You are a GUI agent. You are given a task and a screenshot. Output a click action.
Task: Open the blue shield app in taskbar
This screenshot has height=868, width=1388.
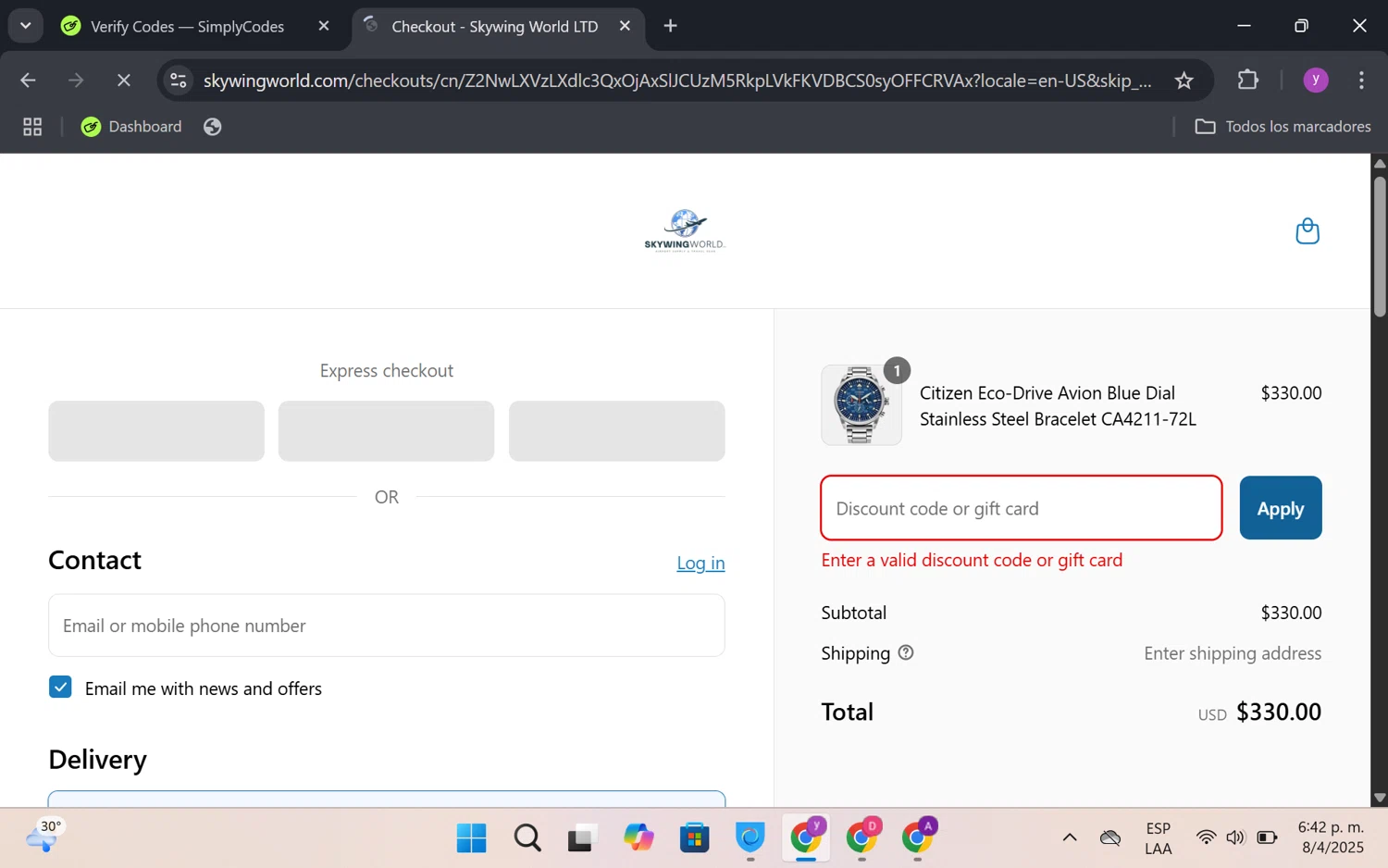[x=750, y=838]
